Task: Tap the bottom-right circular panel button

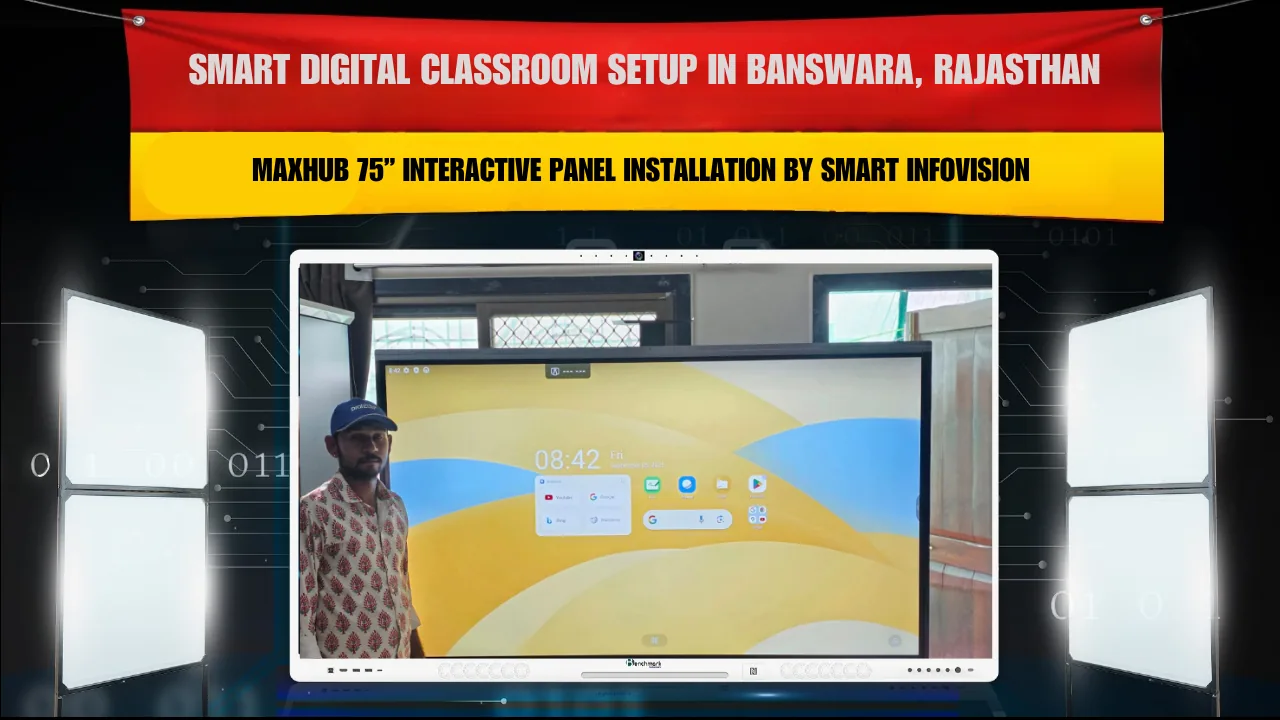Action: coord(895,640)
